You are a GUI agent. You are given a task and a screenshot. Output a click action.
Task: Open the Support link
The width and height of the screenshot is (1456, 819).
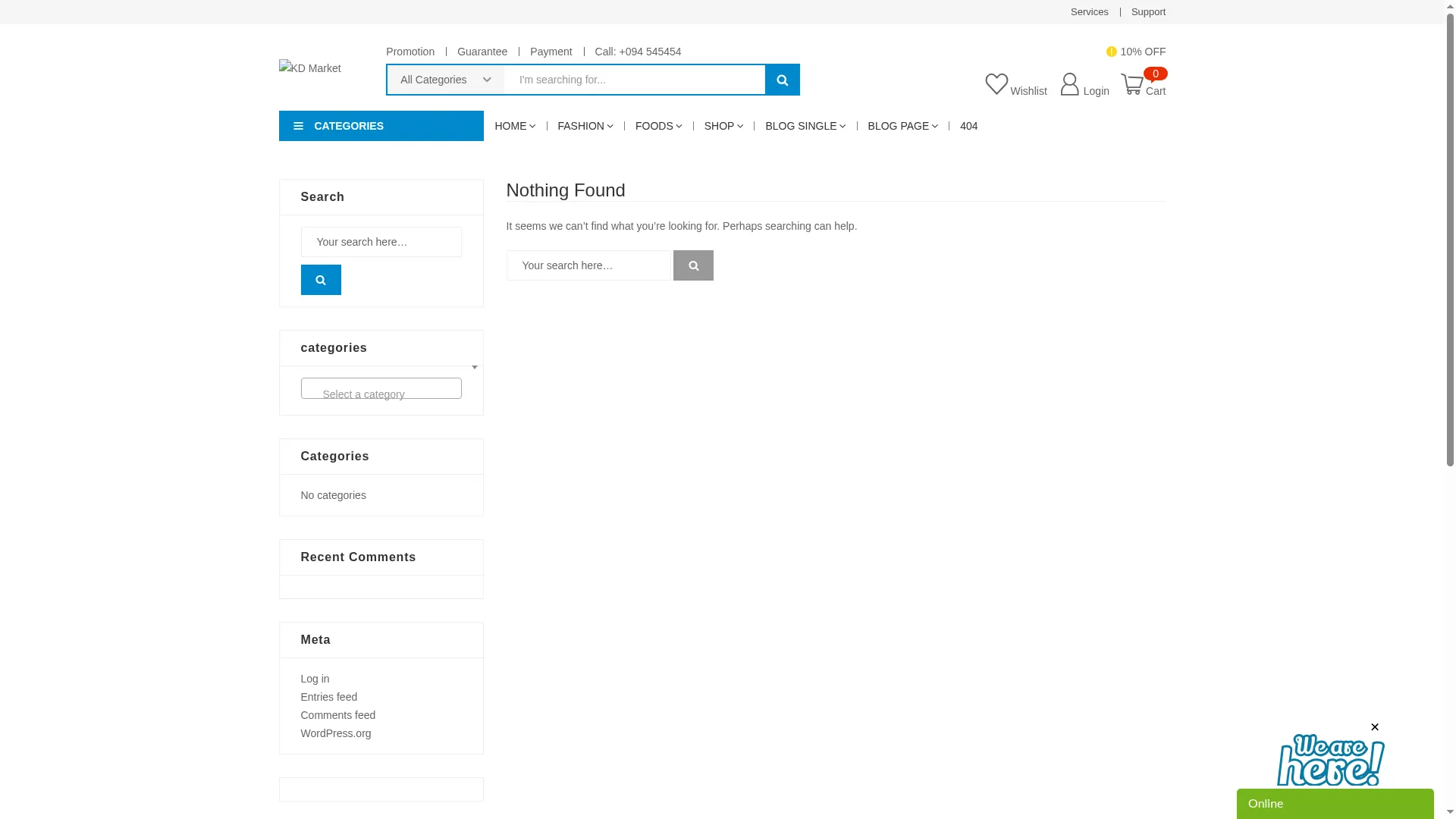coord(1149,12)
